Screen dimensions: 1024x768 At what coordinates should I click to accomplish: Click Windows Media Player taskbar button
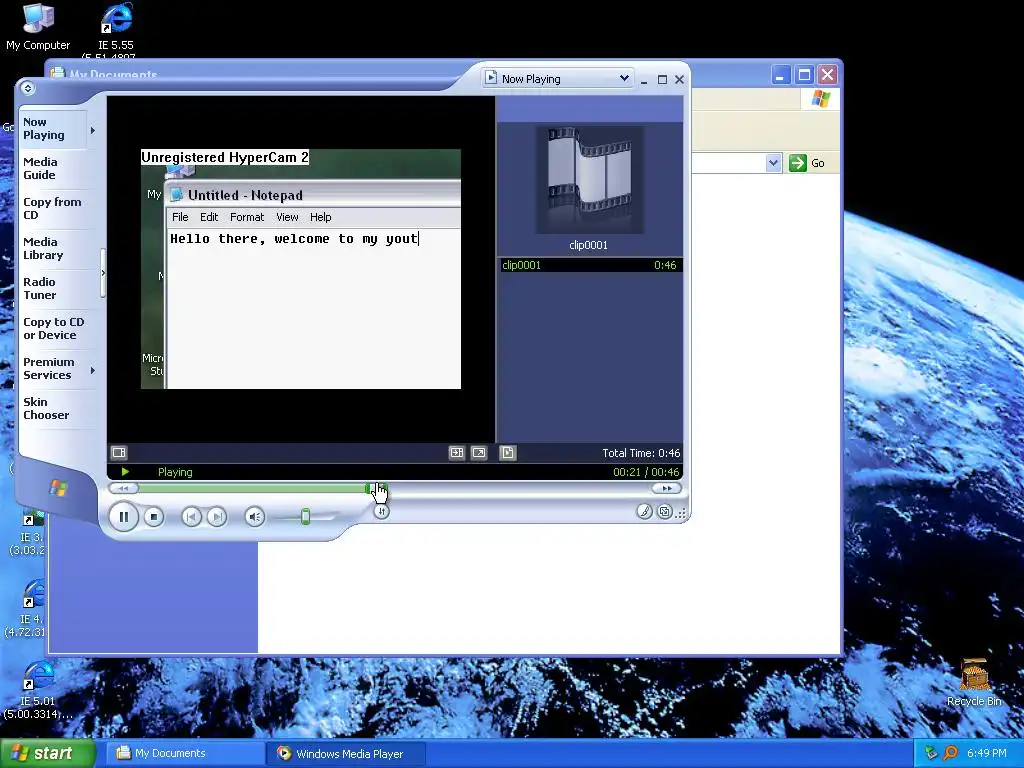tap(346, 754)
